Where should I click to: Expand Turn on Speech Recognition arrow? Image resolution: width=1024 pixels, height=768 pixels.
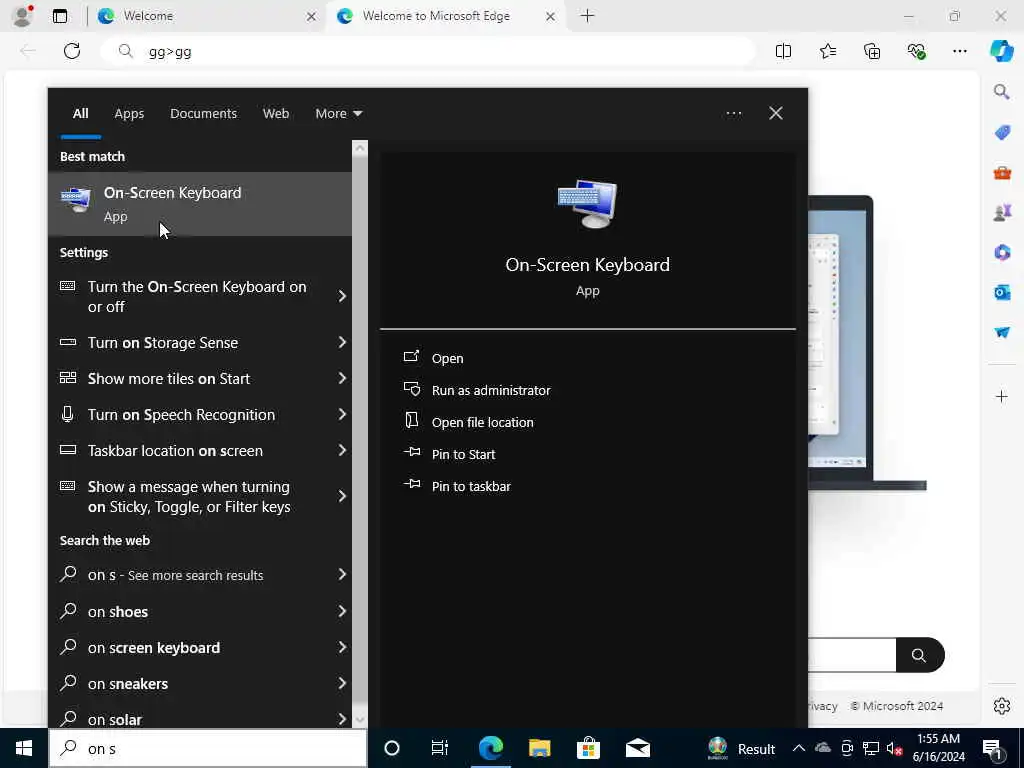(342, 414)
